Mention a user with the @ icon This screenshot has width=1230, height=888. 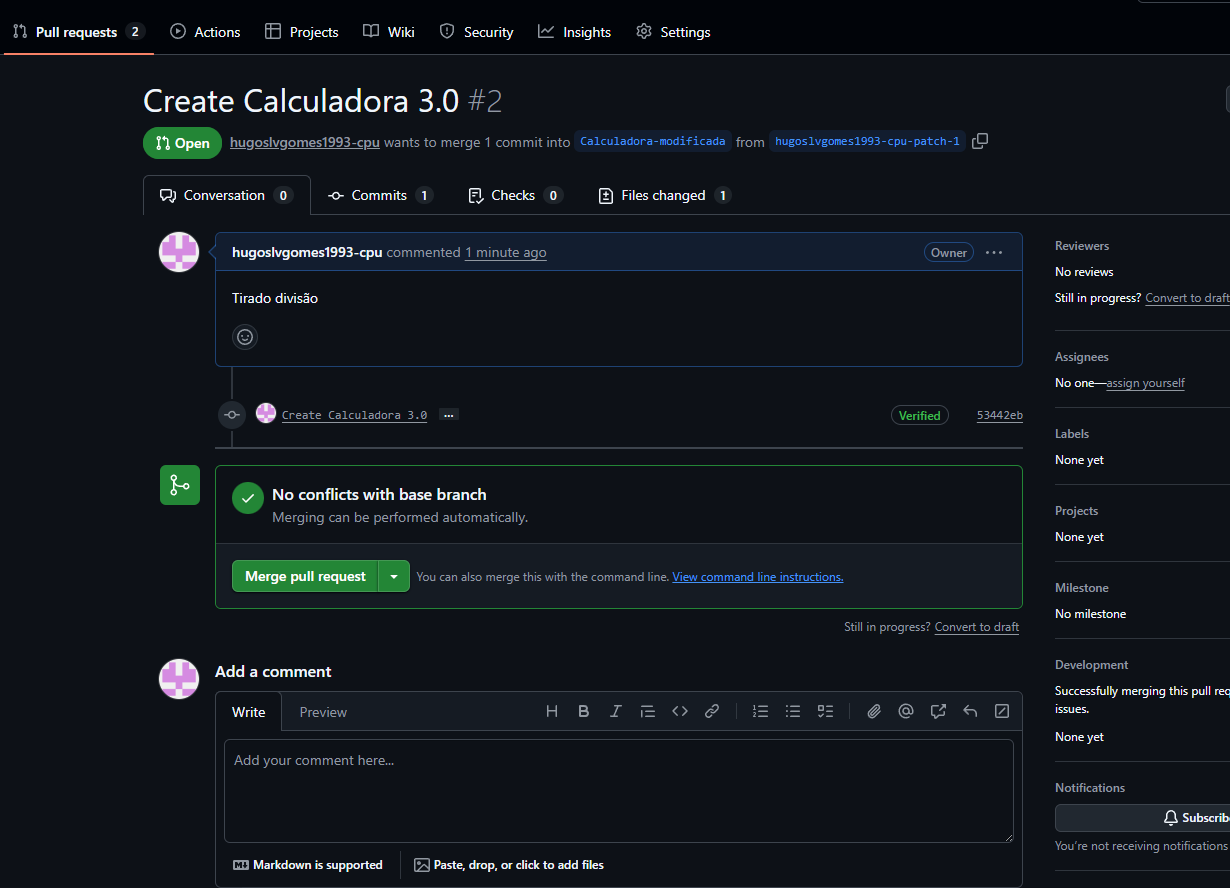[906, 711]
